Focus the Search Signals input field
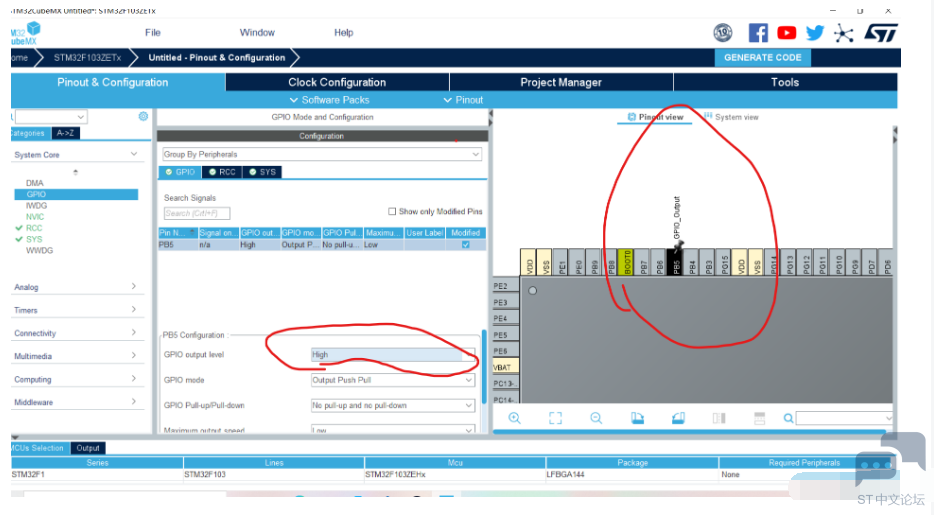Screen dimensions: 934x515 197,213
